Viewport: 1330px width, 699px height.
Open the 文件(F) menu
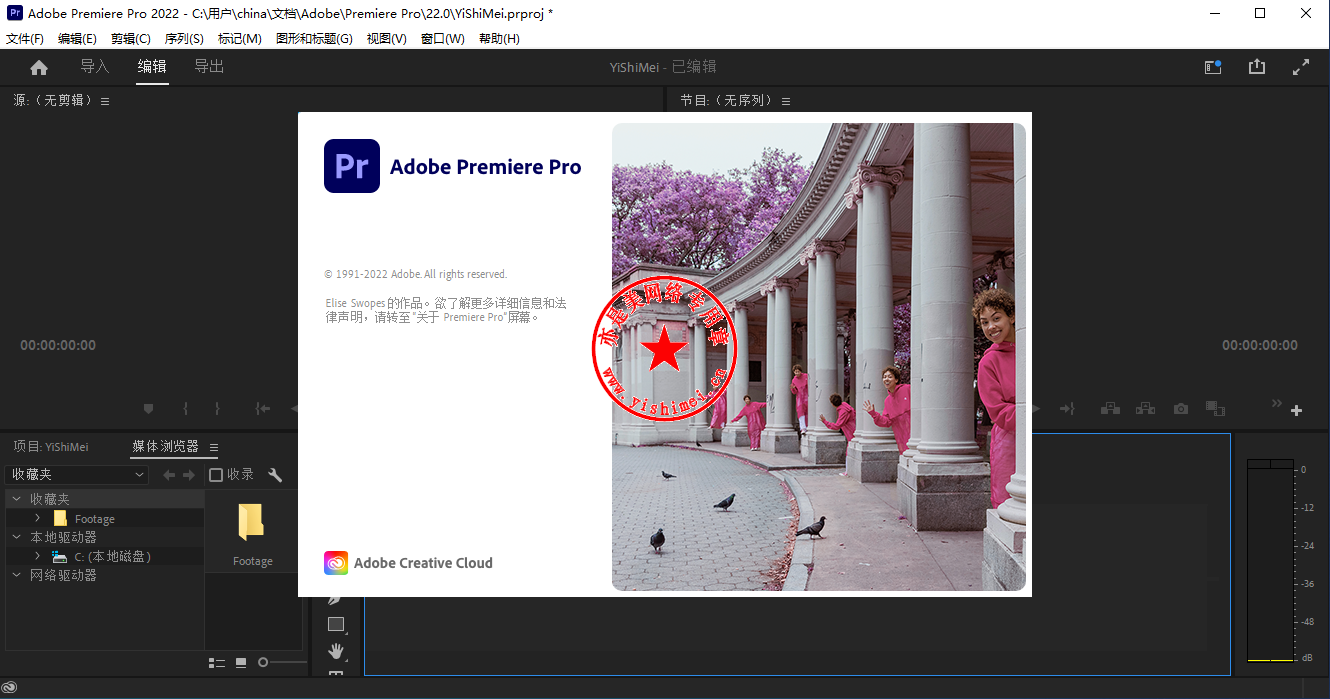25,39
